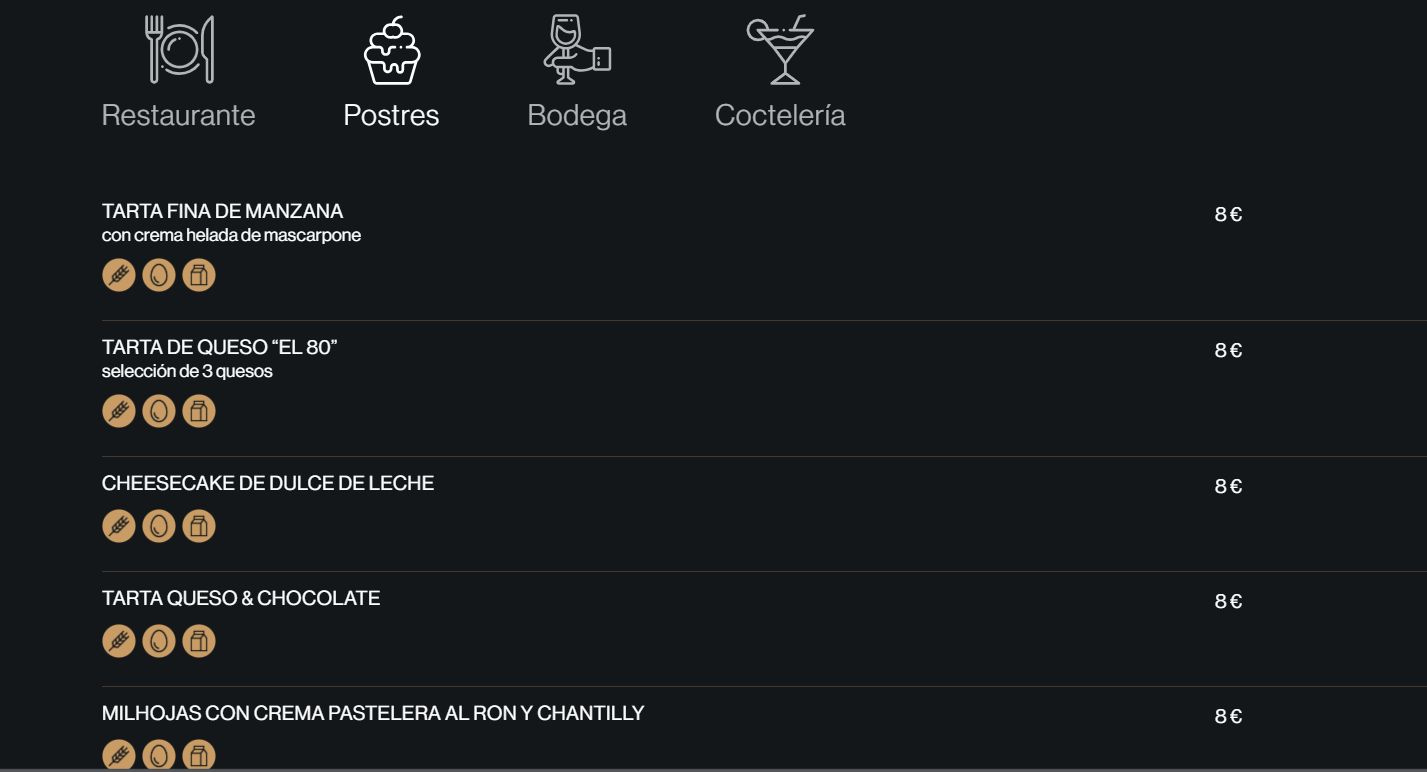Select the Postres cupcake icon

click(x=391, y=50)
